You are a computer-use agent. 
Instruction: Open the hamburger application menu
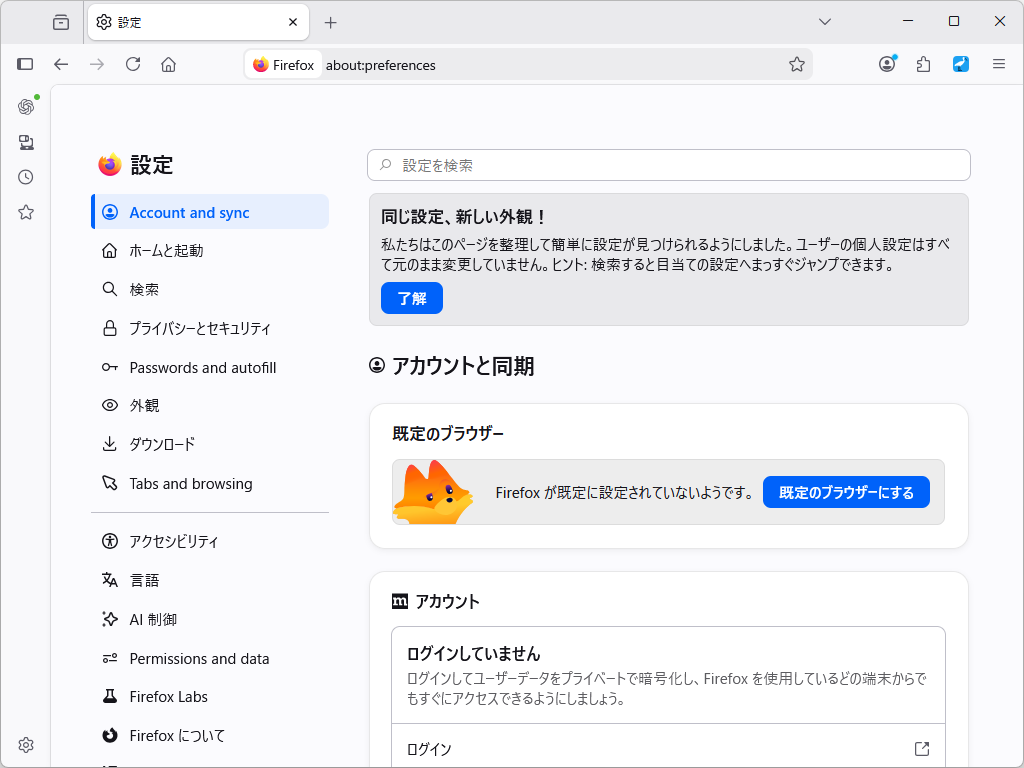[x=999, y=64]
